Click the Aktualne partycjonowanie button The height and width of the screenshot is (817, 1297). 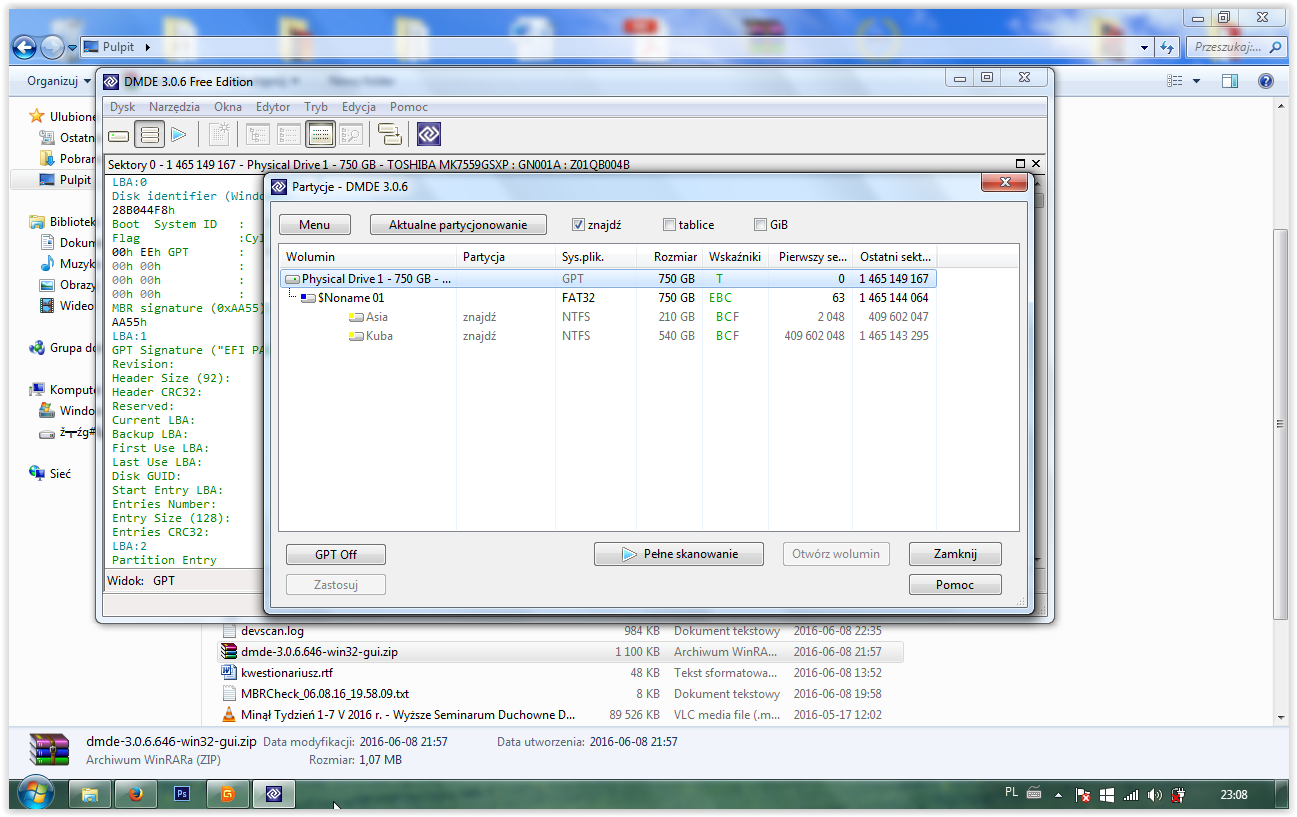pyautogui.click(x=458, y=225)
